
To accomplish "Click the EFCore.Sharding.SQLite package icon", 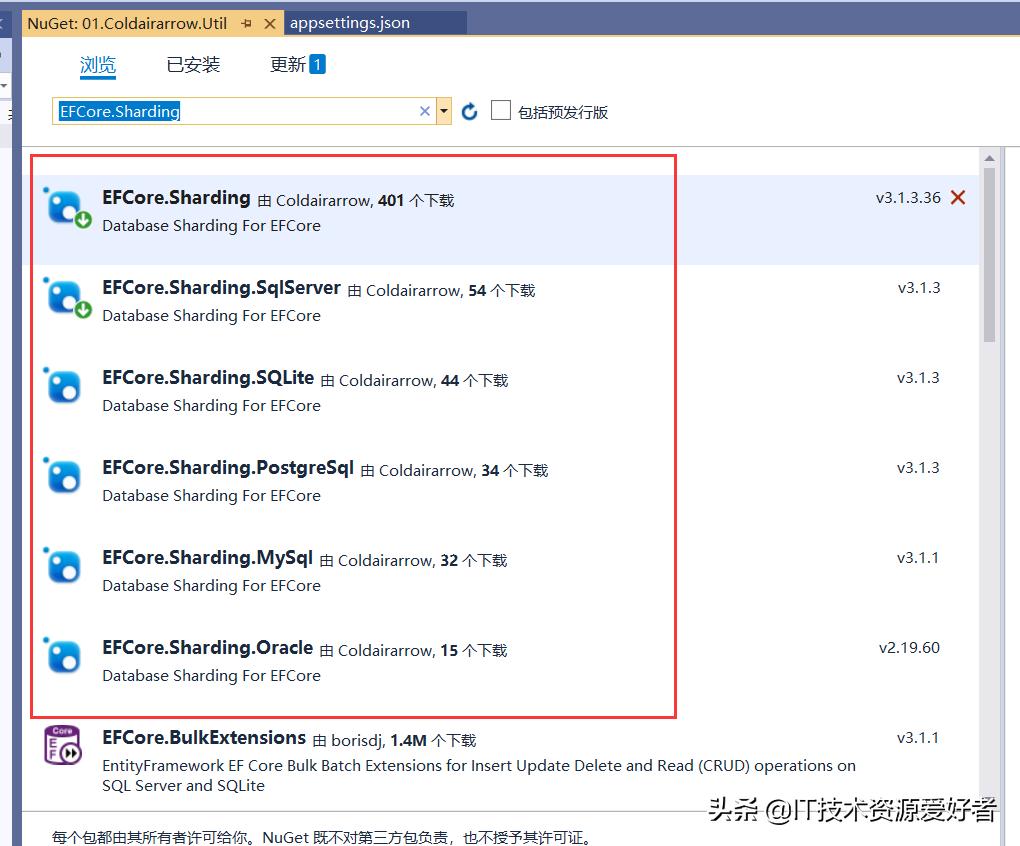I will pyautogui.click(x=64, y=387).
